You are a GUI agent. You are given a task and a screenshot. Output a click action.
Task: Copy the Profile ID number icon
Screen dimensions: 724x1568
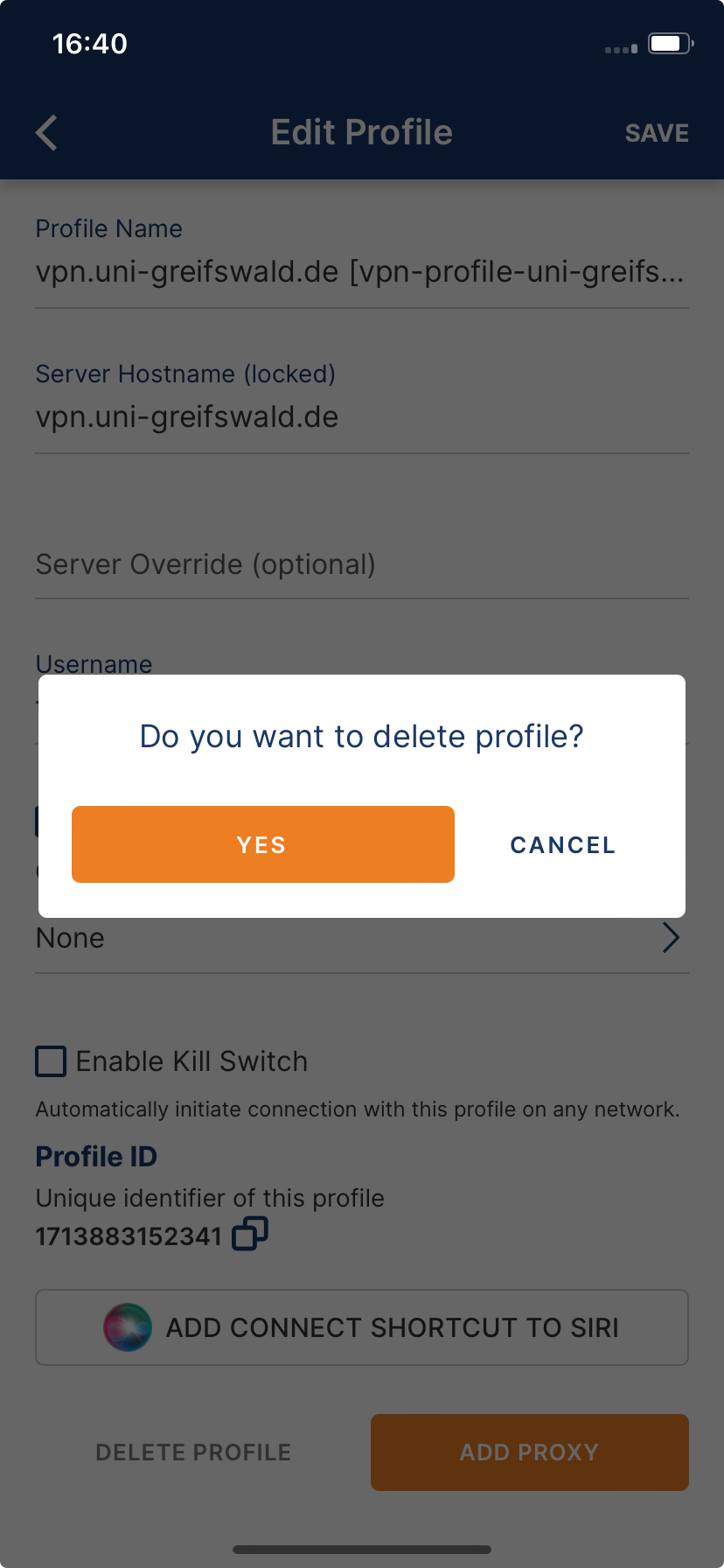click(x=249, y=1235)
